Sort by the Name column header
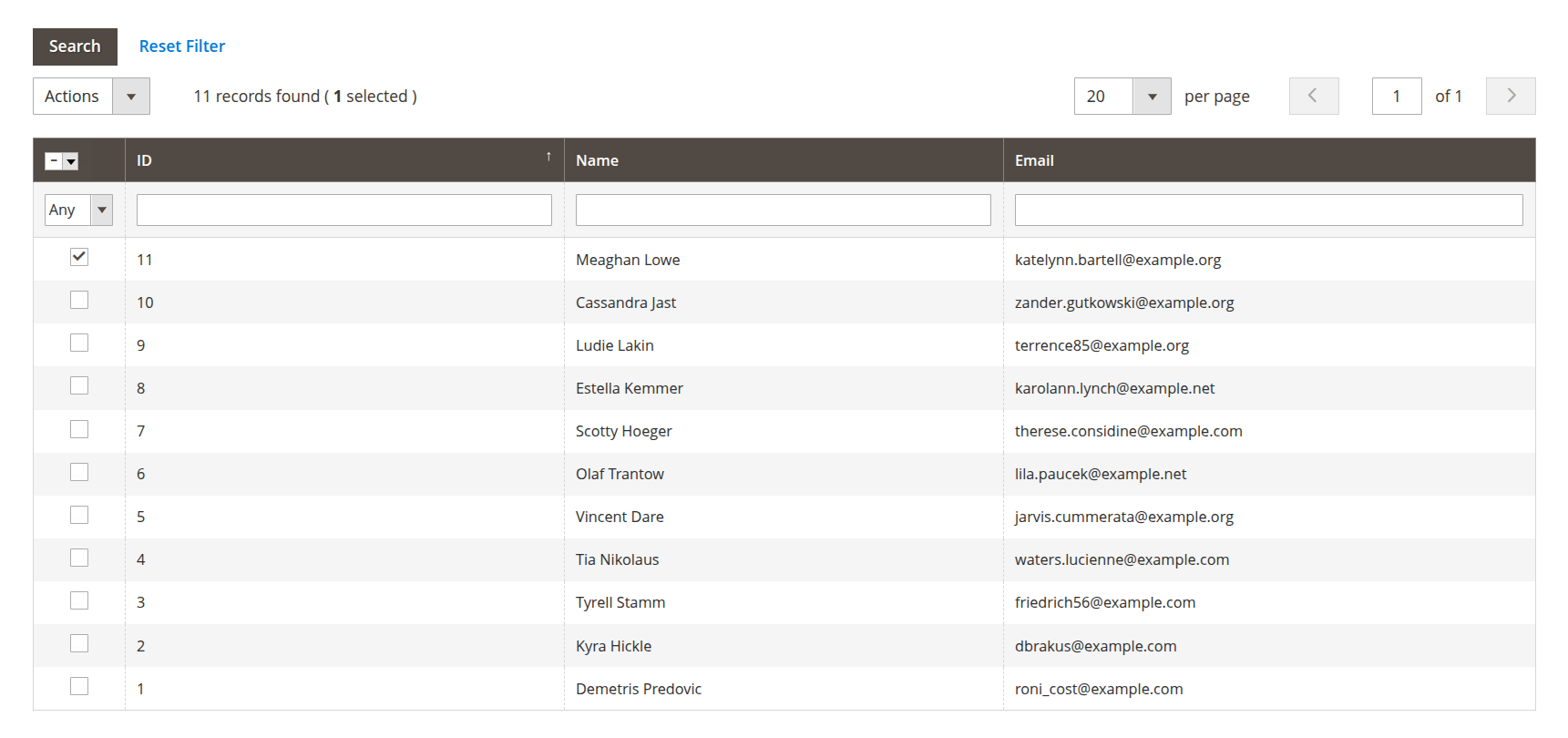The width and height of the screenshot is (1568, 738). click(597, 160)
